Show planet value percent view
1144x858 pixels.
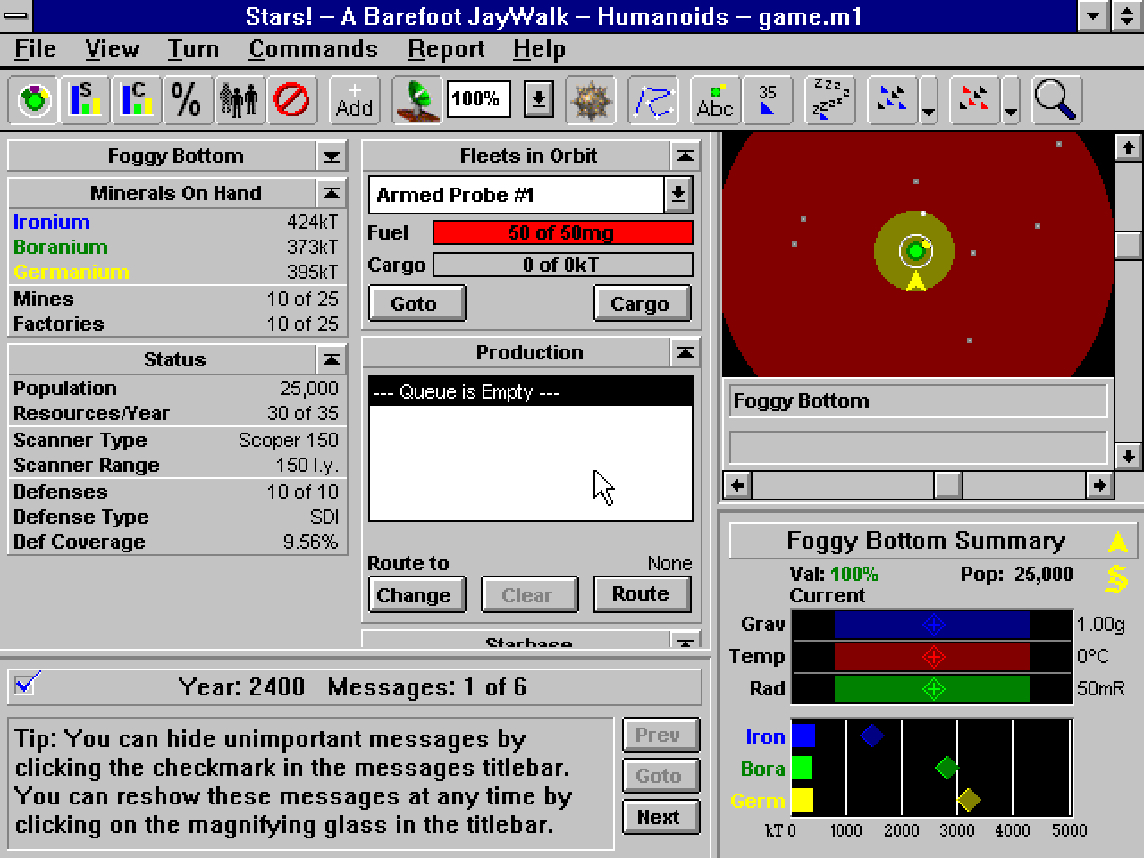coord(187,100)
